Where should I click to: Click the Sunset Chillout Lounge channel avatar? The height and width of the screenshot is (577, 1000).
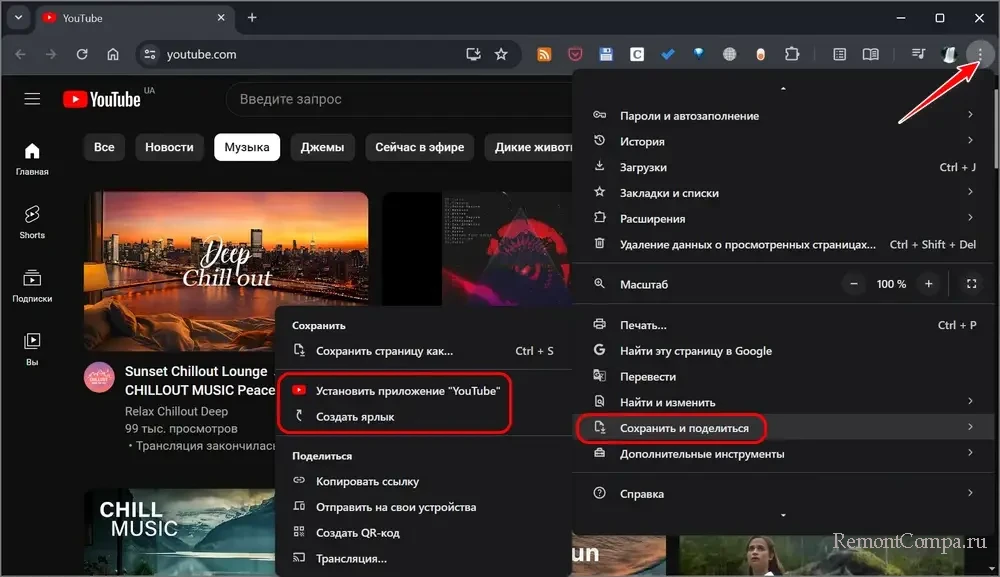99,377
